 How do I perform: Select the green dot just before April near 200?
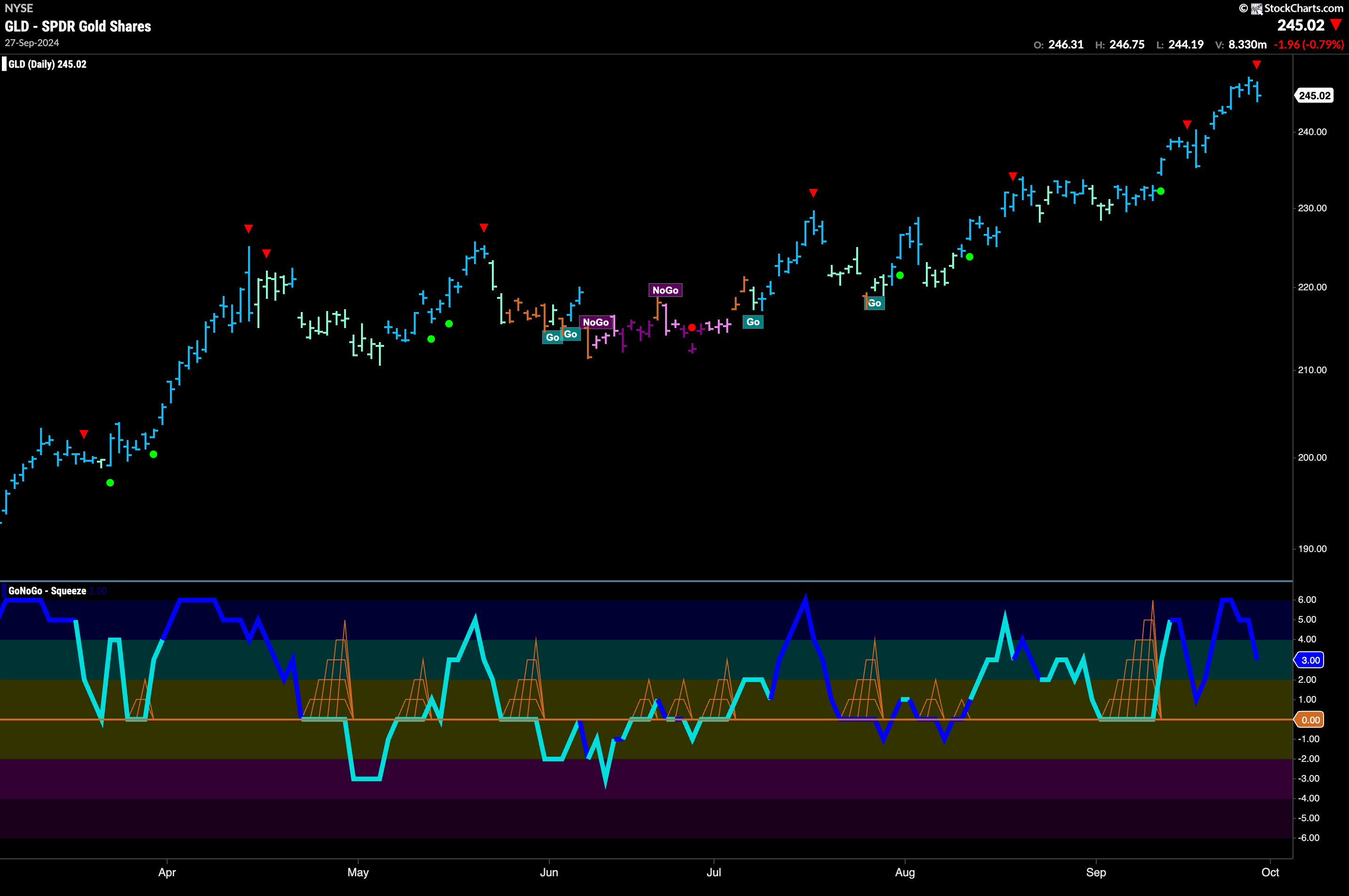tap(153, 454)
